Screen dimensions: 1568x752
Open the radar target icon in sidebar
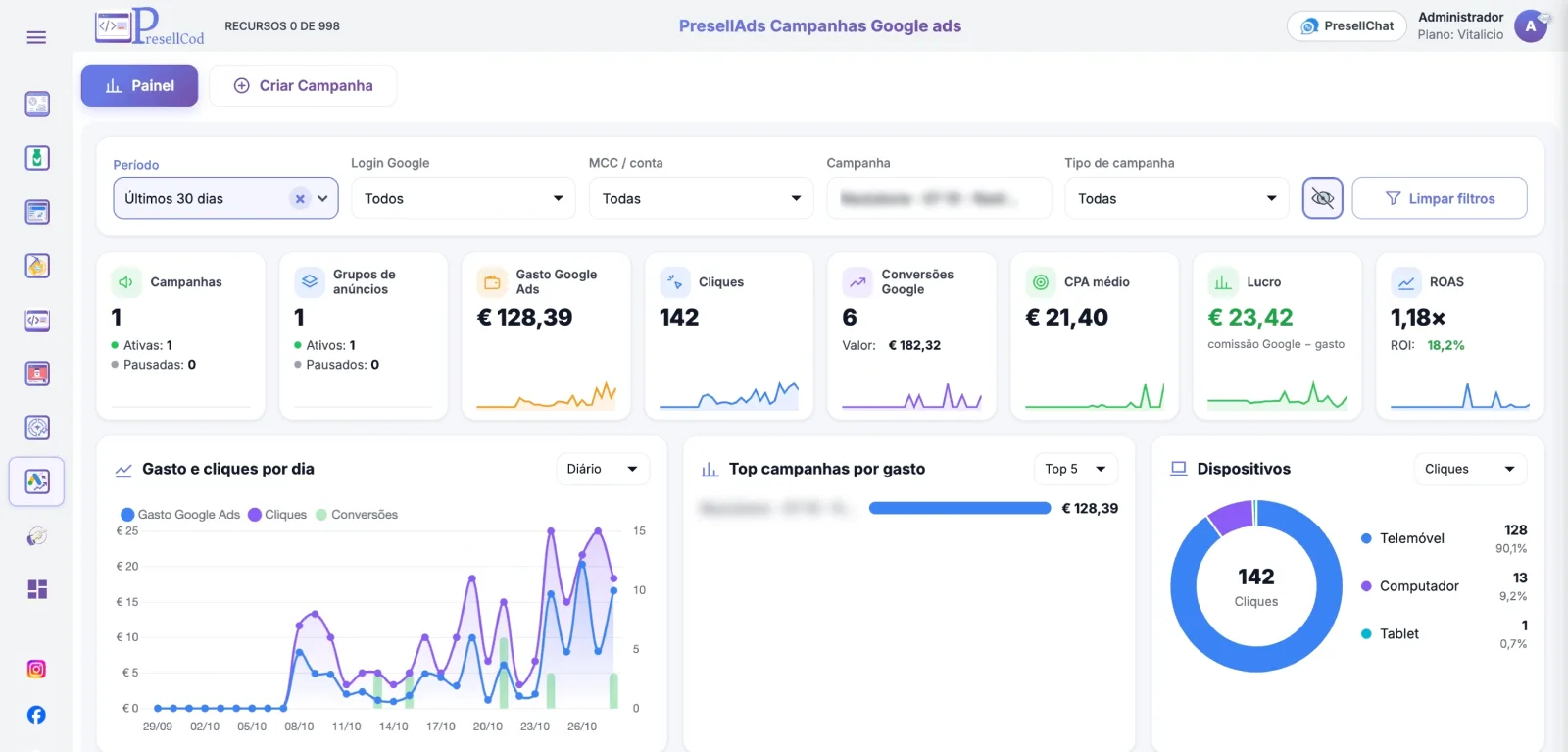click(x=37, y=427)
